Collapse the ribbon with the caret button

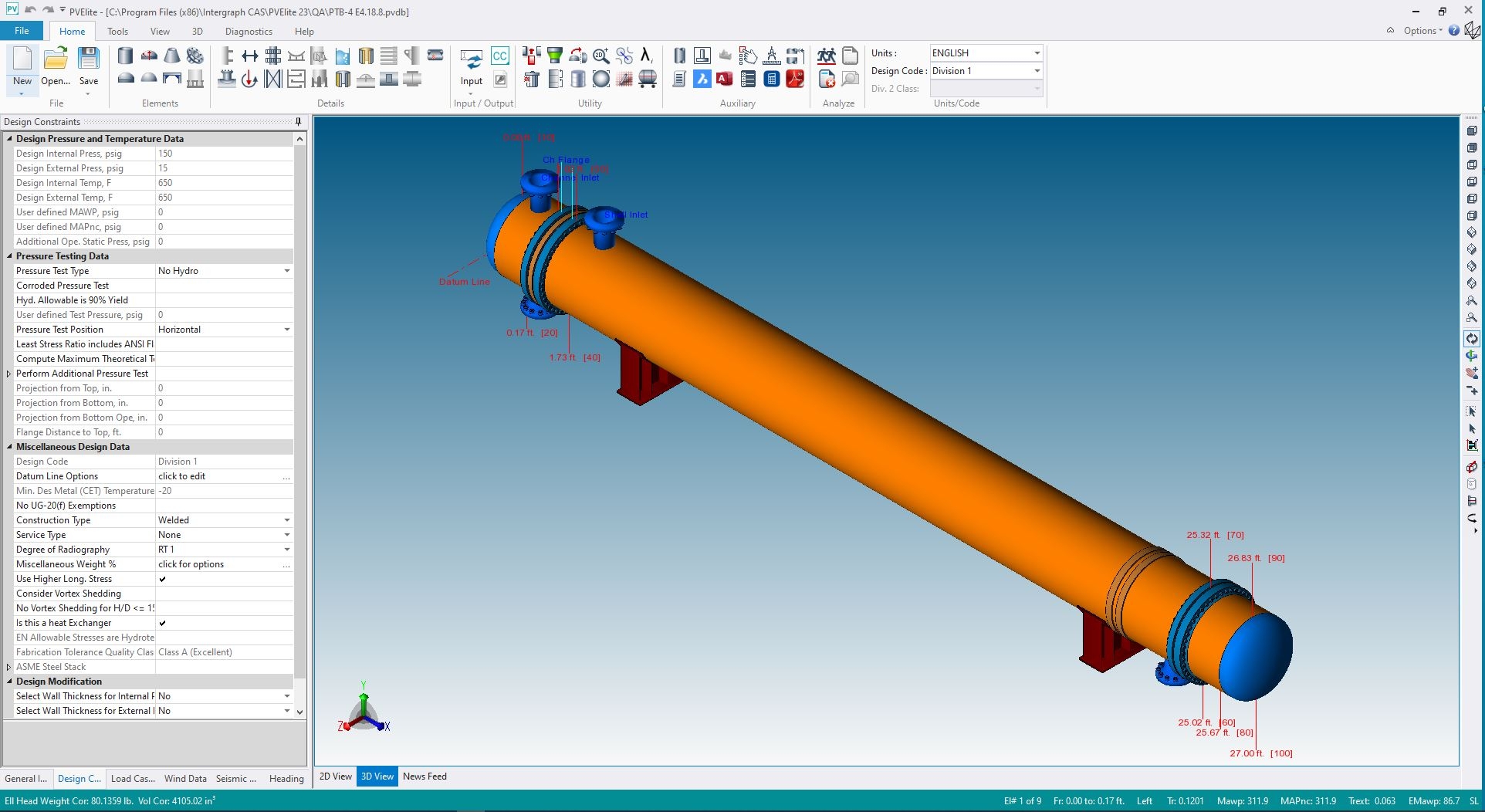coord(1390,31)
